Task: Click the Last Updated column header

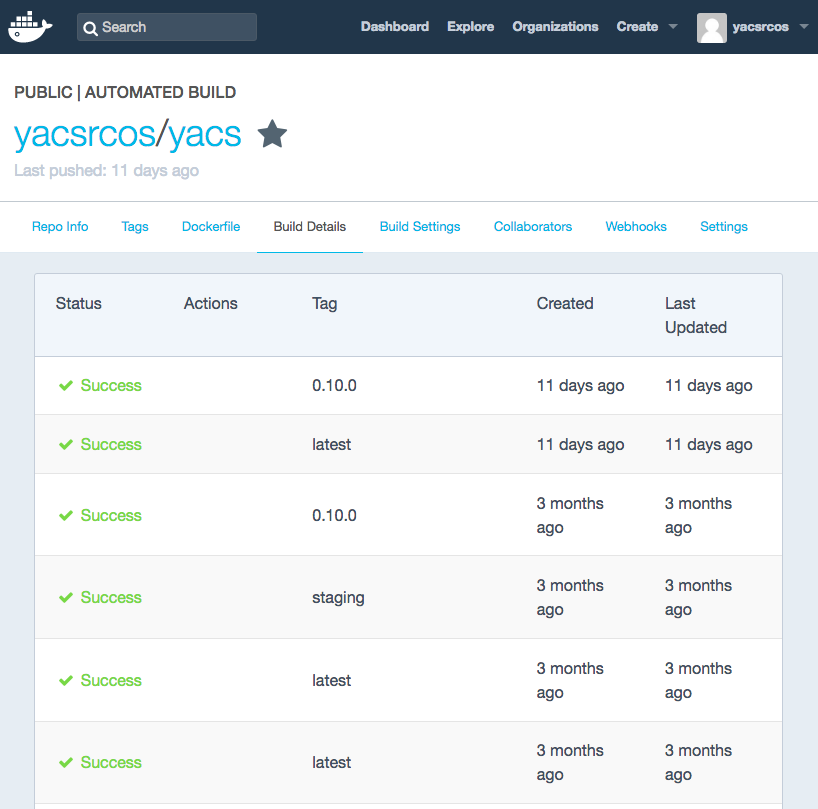Action: pos(696,316)
